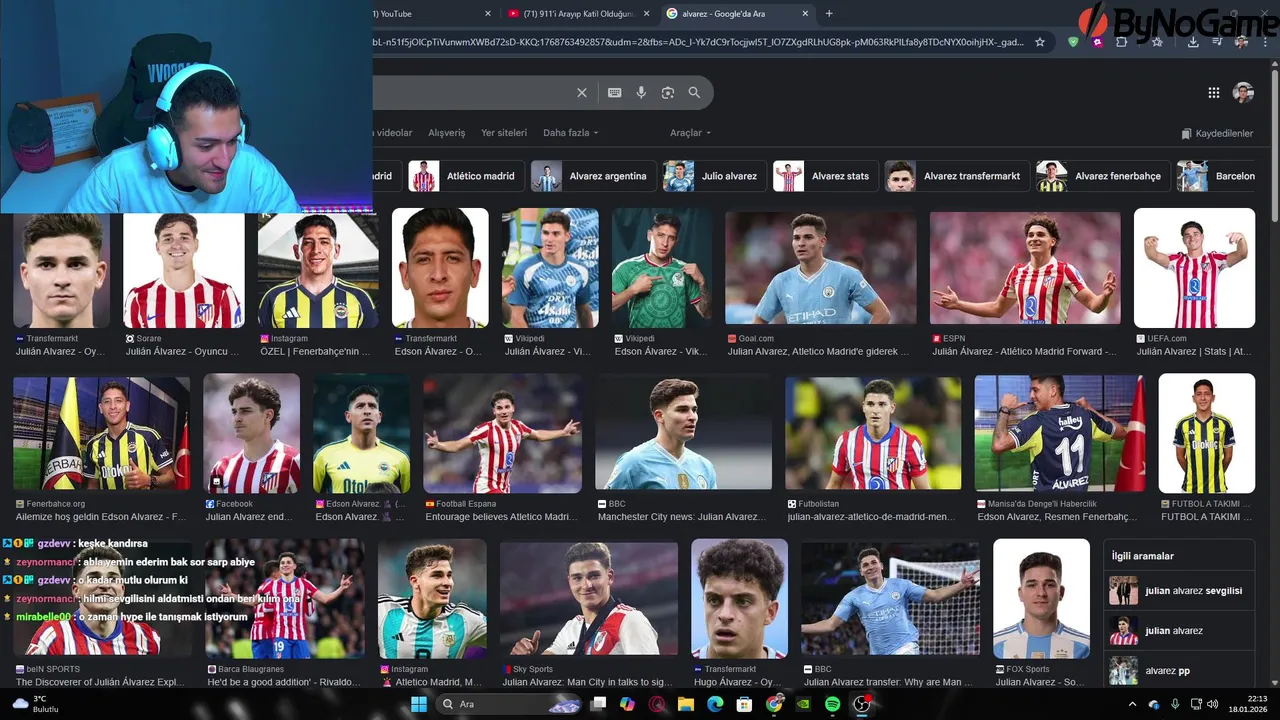Viewport: 1280px width, 720px height.
Task: Close the 911'i Arayıp Katil YouTube tab
Action: (646, 14)
